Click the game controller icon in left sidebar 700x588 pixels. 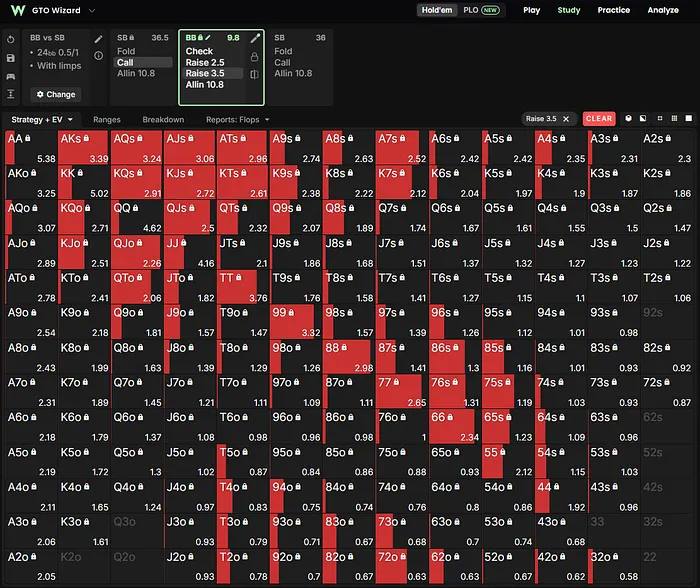point(11,76)
